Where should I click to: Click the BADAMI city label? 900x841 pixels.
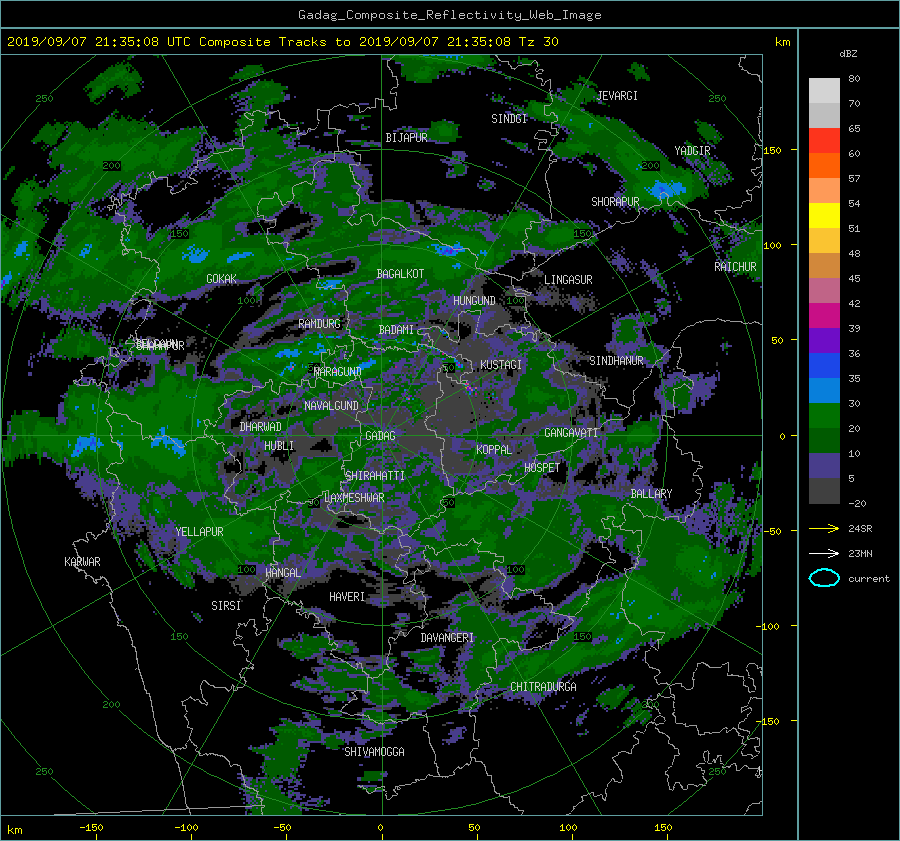coord(396,330)
